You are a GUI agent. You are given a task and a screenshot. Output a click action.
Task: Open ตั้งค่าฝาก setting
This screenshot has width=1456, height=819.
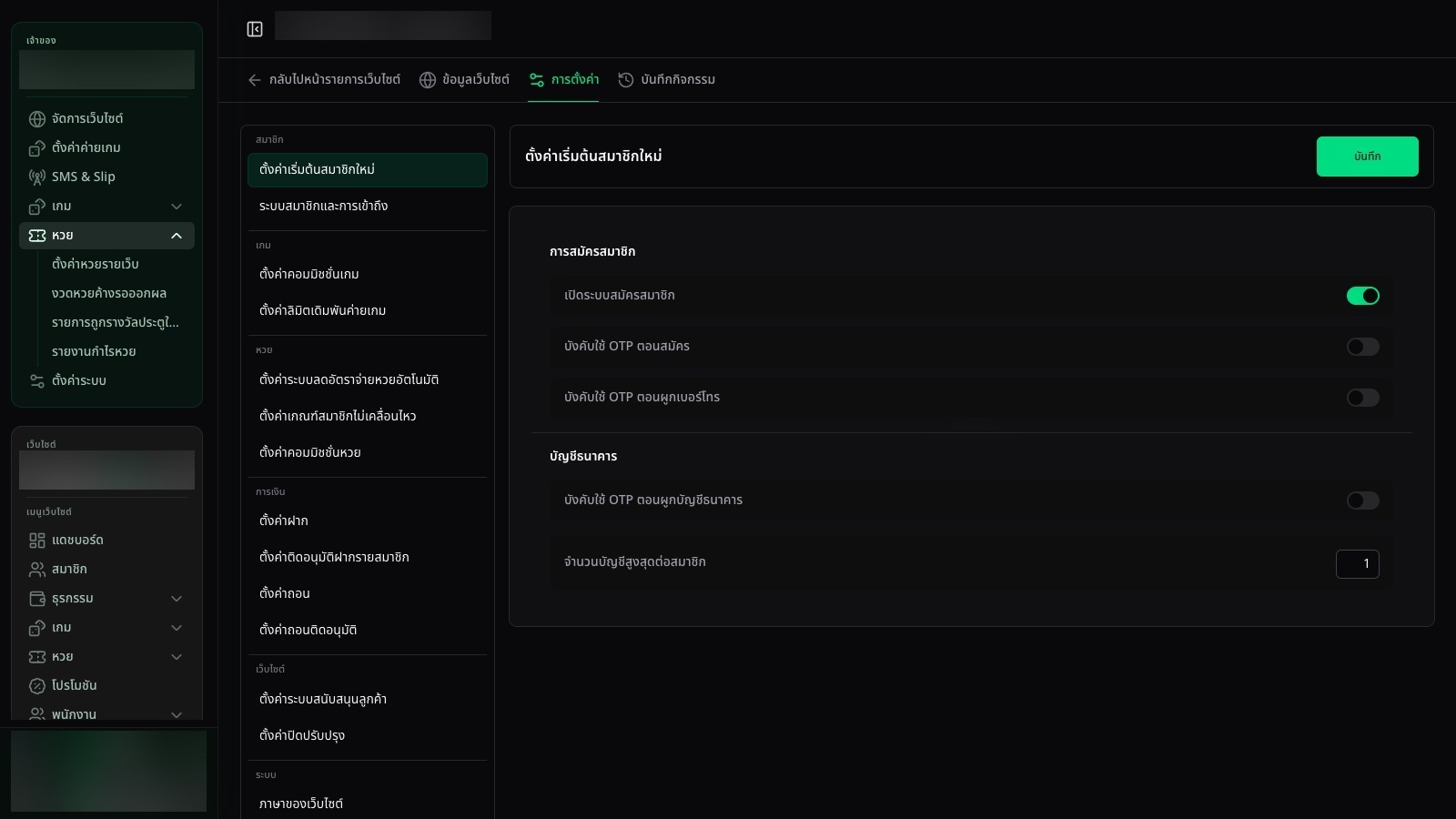pos(368,521)
